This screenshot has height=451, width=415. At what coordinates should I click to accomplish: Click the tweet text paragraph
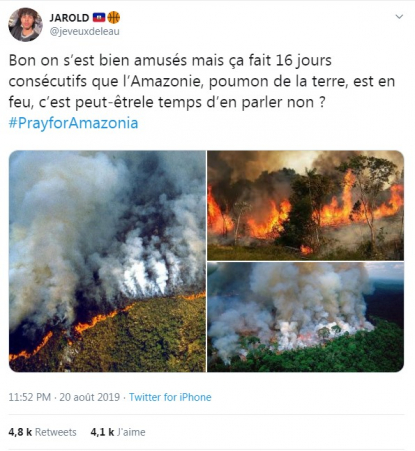(x=202, y=81)
